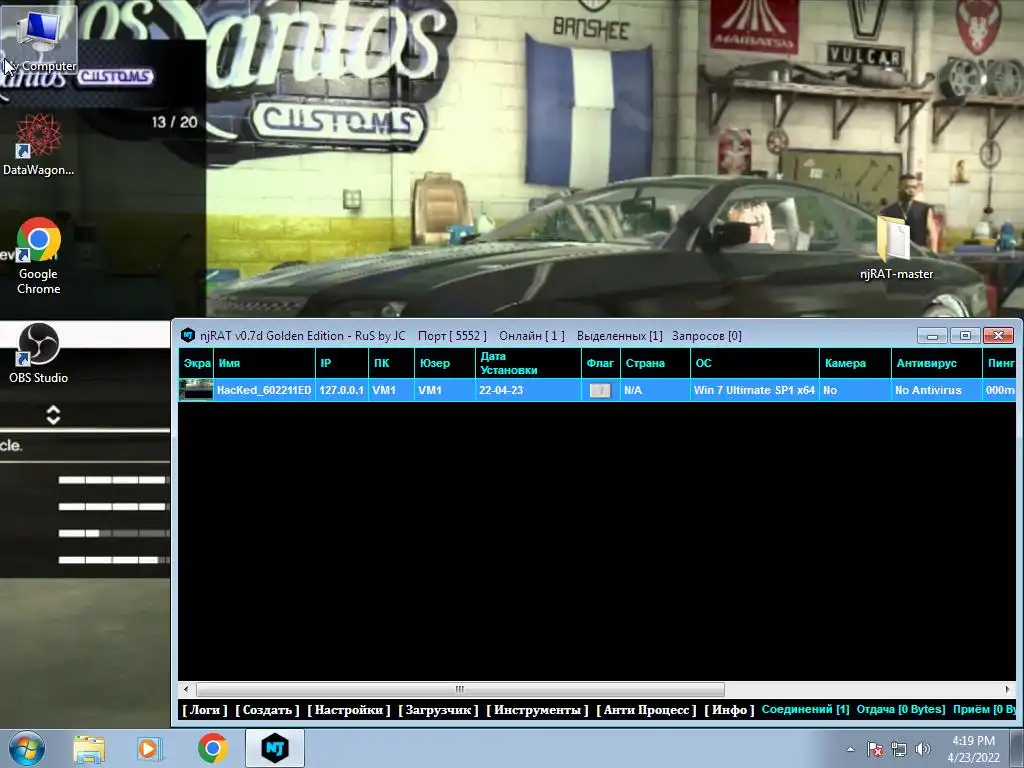The height and width of the screenshot is (768, 1024).
Task: Select the Google Chrome desktop shortcut
Action: [x=39, y=256]
